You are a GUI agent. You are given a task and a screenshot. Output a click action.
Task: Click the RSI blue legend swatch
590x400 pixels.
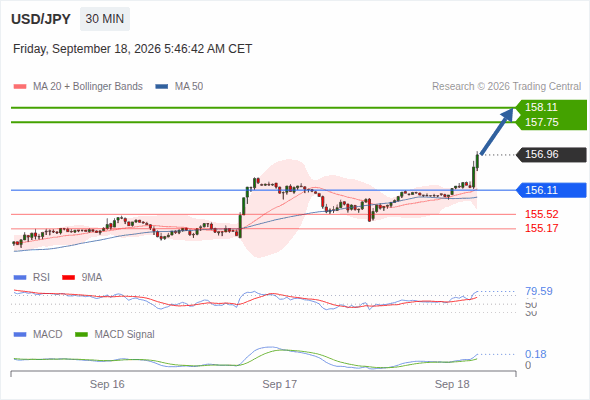click(x=20, y=278)
